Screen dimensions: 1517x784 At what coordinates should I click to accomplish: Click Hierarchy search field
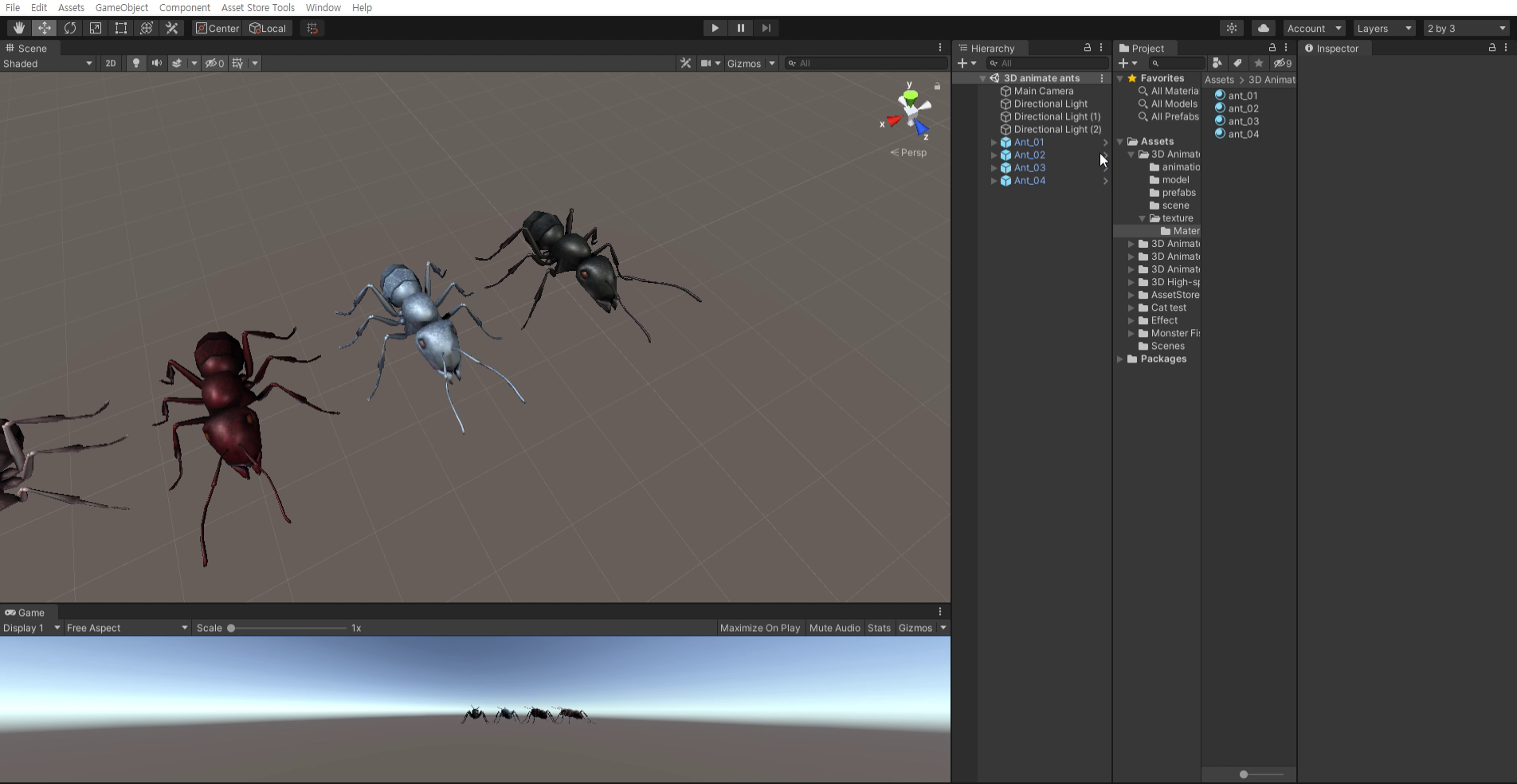(1047, 63)
